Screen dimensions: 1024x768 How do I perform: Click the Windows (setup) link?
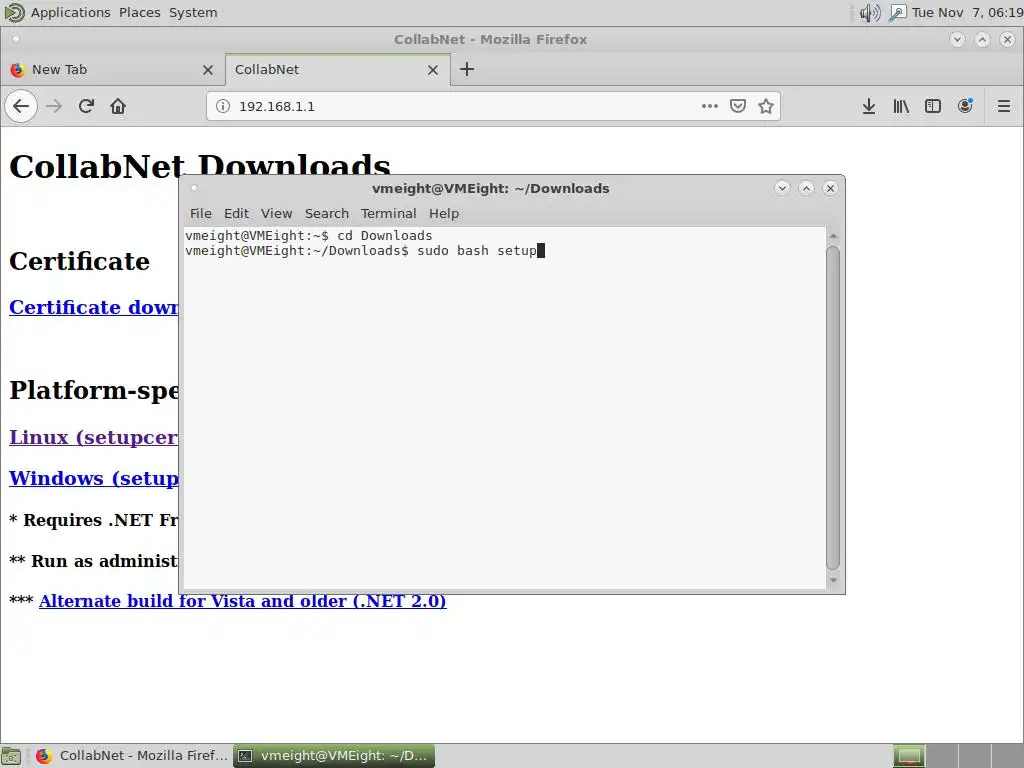pyautogui.click(x=93, y=478)
